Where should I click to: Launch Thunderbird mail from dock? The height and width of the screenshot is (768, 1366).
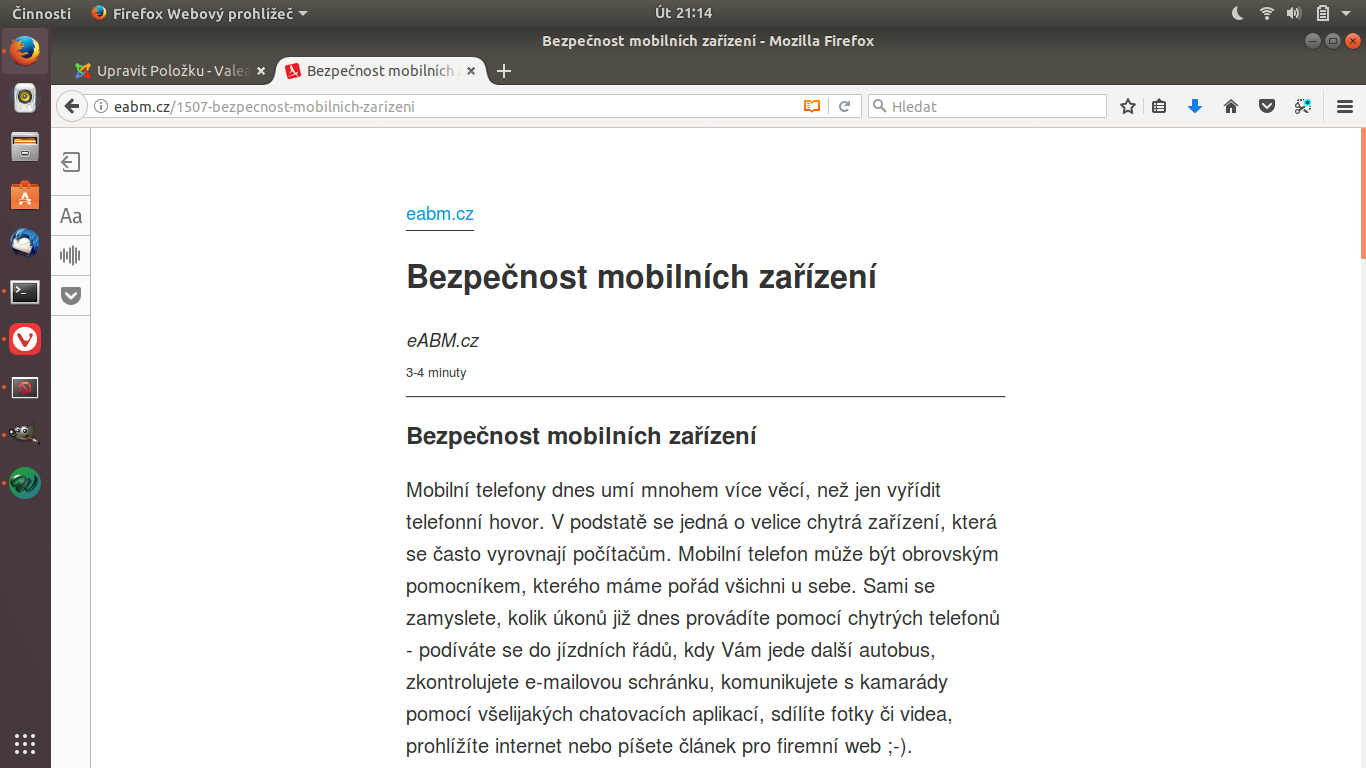click(x=25, y=243)
